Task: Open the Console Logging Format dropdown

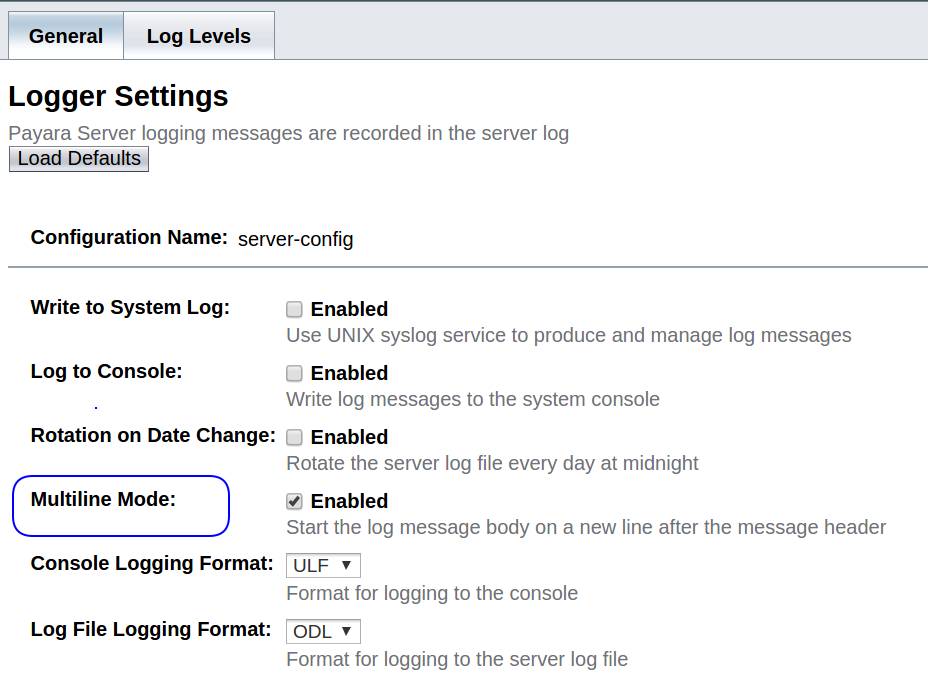Action: (323, 564)
